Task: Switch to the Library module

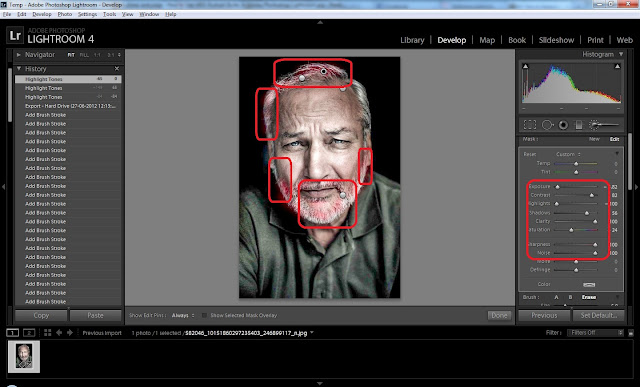Action: tap(412, 40)
